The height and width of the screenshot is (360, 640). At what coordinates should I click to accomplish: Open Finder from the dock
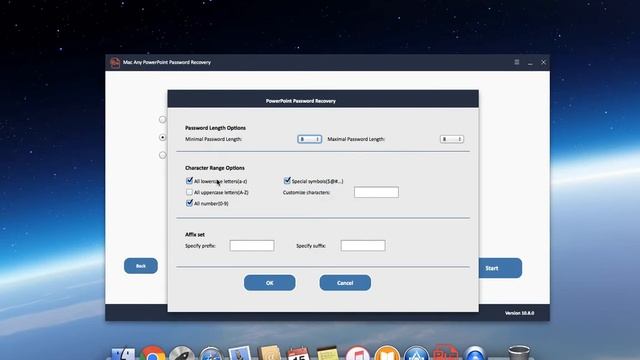pyautogui.click(x=123, y=353)
